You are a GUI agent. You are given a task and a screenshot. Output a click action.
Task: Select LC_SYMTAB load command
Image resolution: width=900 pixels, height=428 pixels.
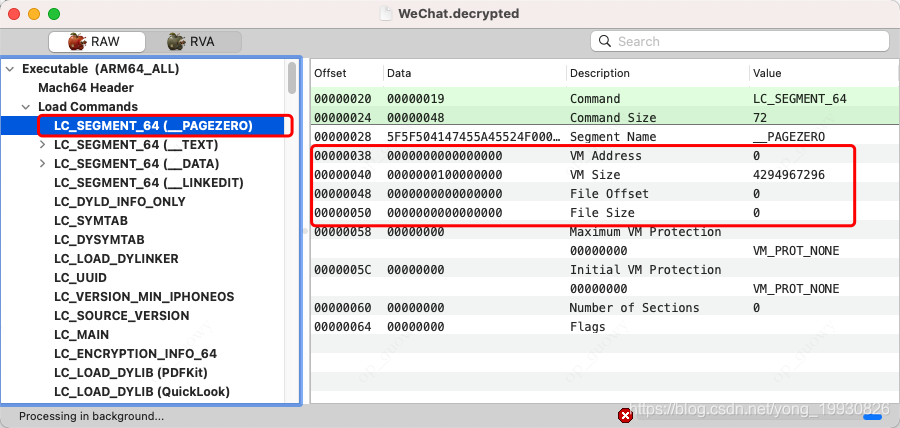coord(91,220)
